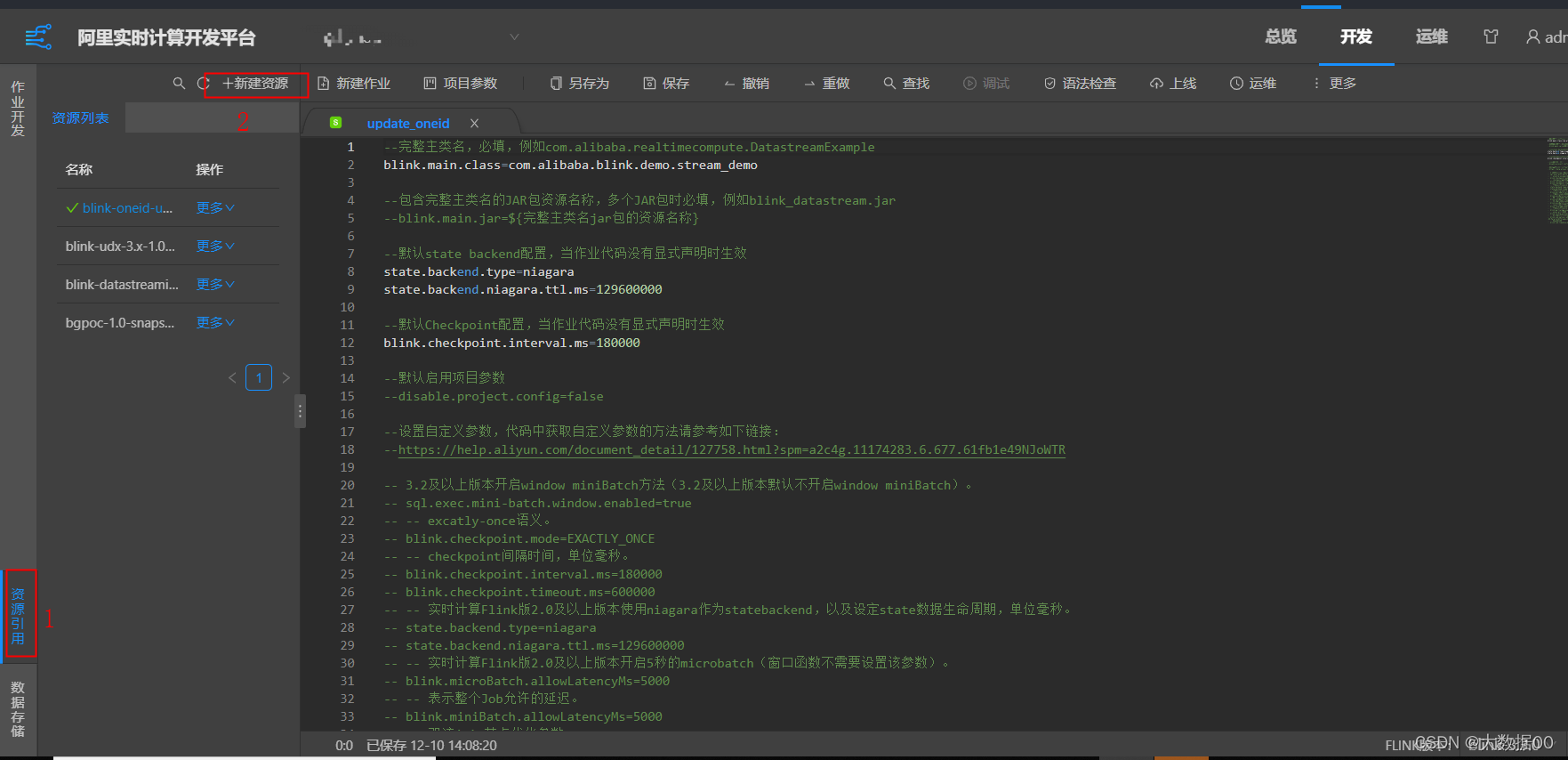Open the 数据存储 side panel
Image resolution: width=1568 pixels, height=760 pixels.
coord(18,709)
